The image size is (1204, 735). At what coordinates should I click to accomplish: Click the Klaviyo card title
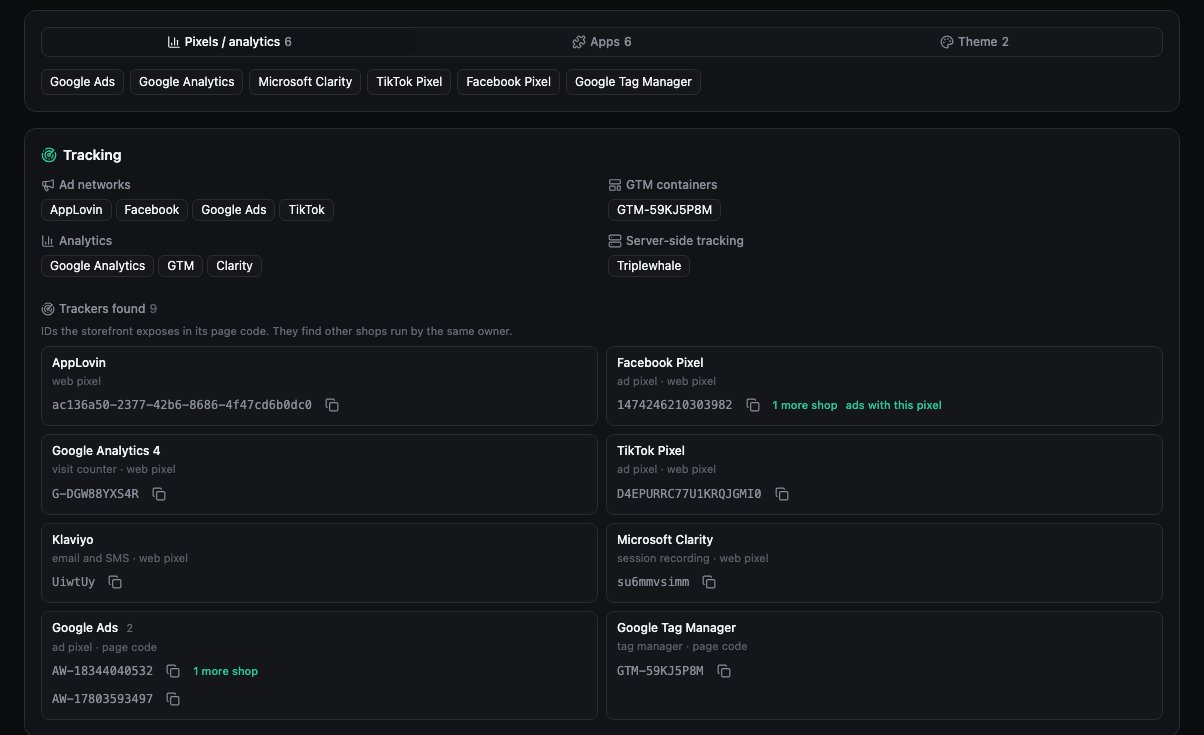tap(74, 540)
